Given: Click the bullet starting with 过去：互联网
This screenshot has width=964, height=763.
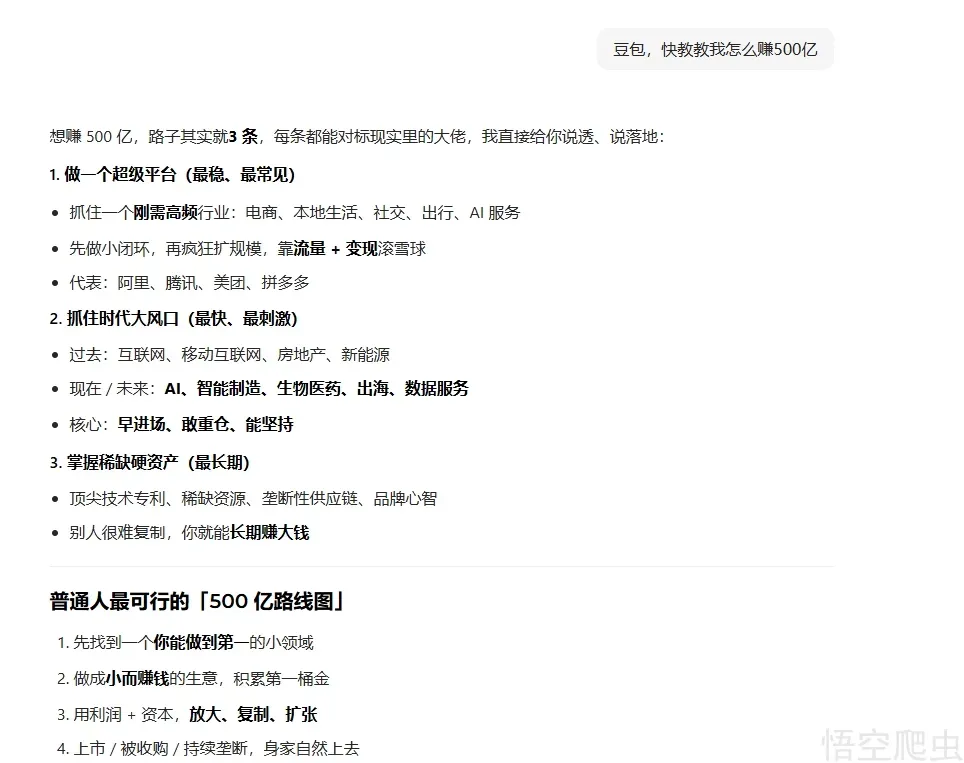Looking at the screenshot, I should click(x=229, y=354).
